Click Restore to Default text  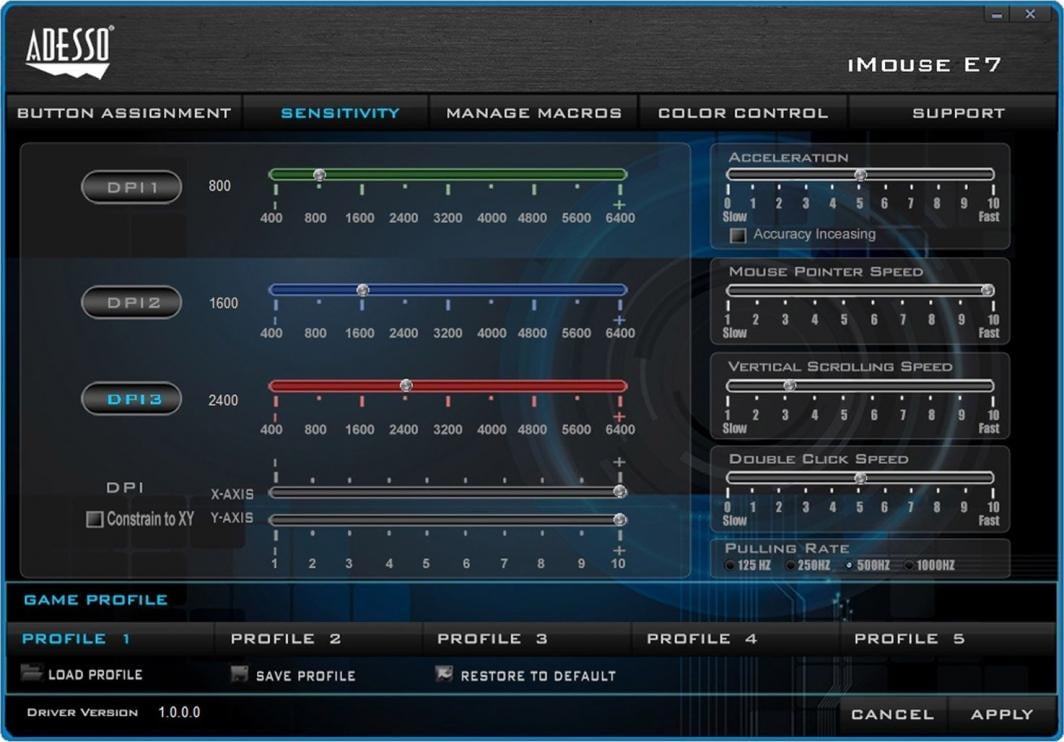pos(538,675)
